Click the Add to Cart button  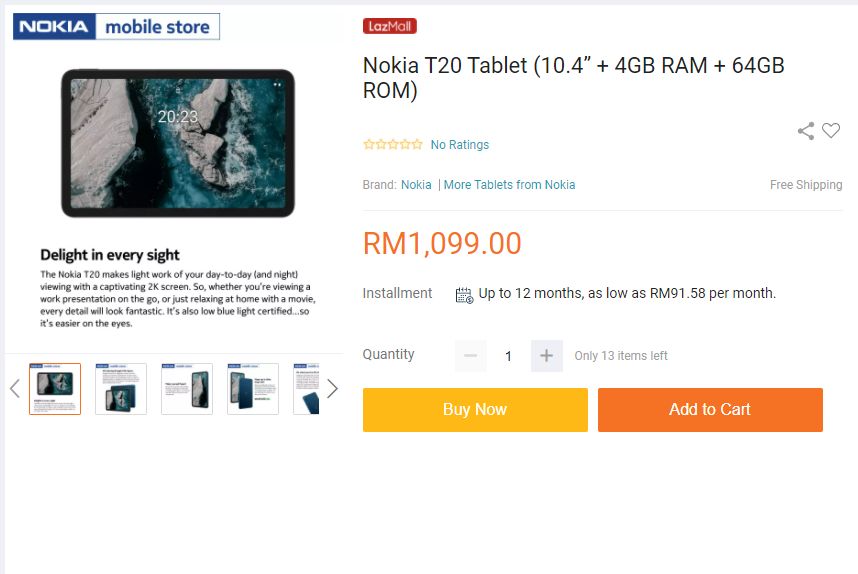[710, 410]
